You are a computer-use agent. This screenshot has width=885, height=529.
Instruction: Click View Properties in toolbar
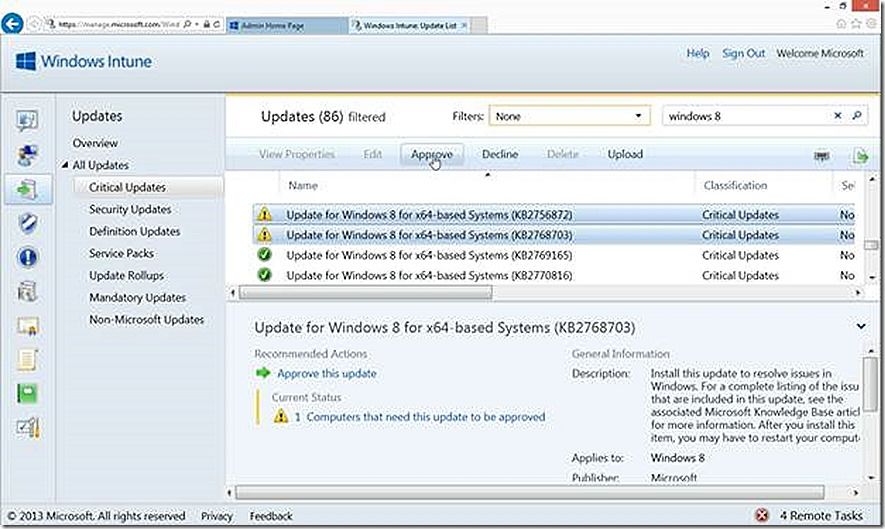[297, 154]
